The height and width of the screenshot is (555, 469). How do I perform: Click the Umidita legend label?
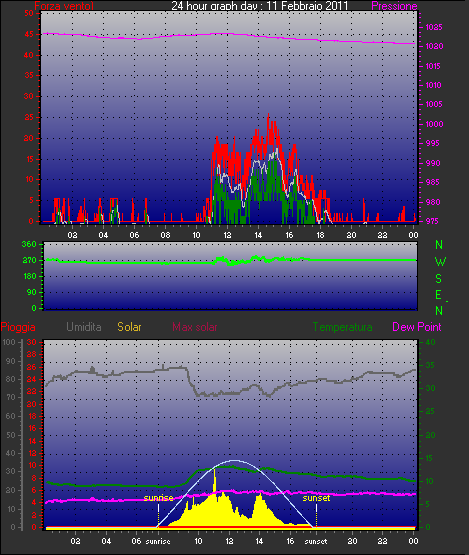pyautogui.click(x=84, y=327)
